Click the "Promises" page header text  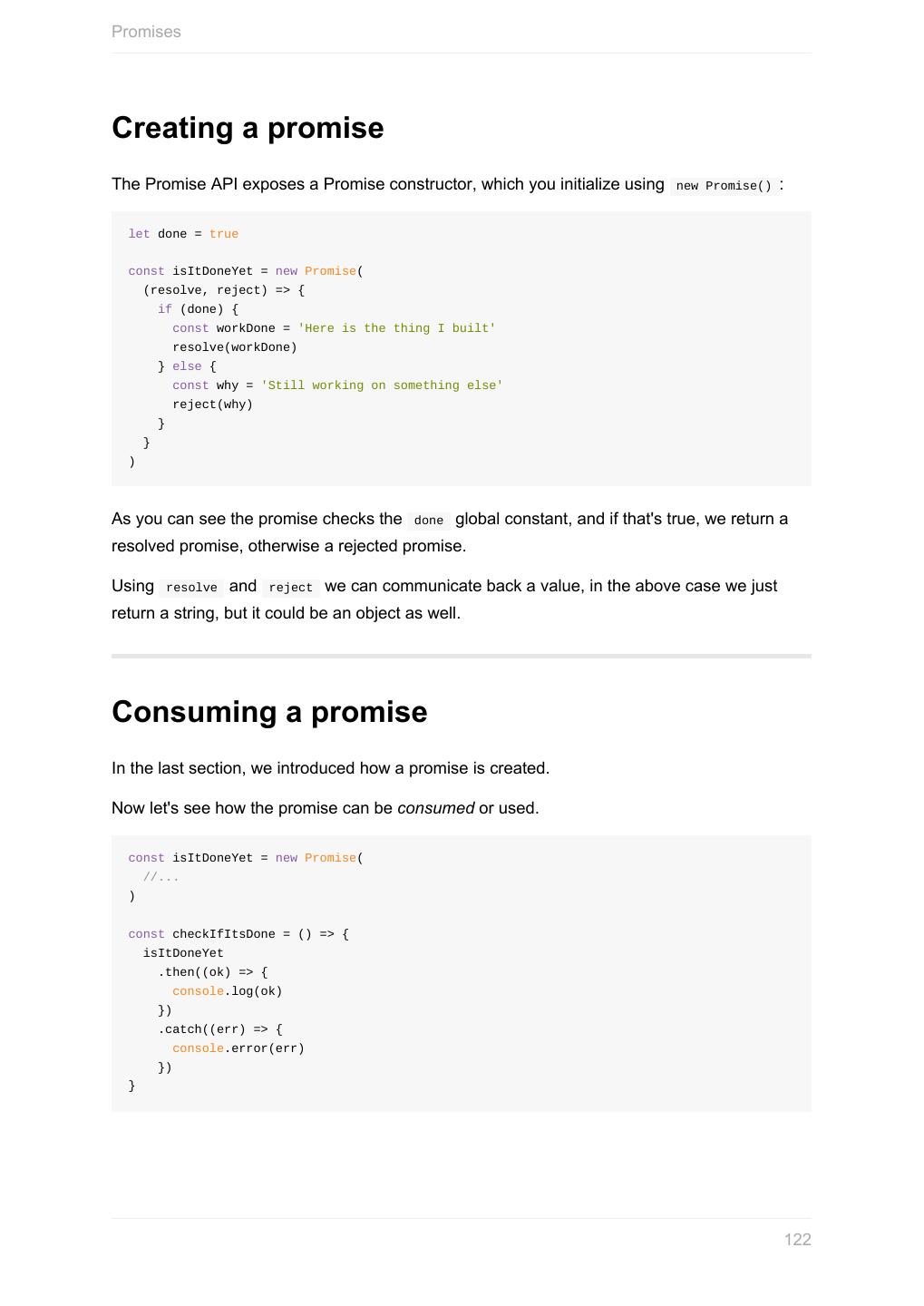146,32
